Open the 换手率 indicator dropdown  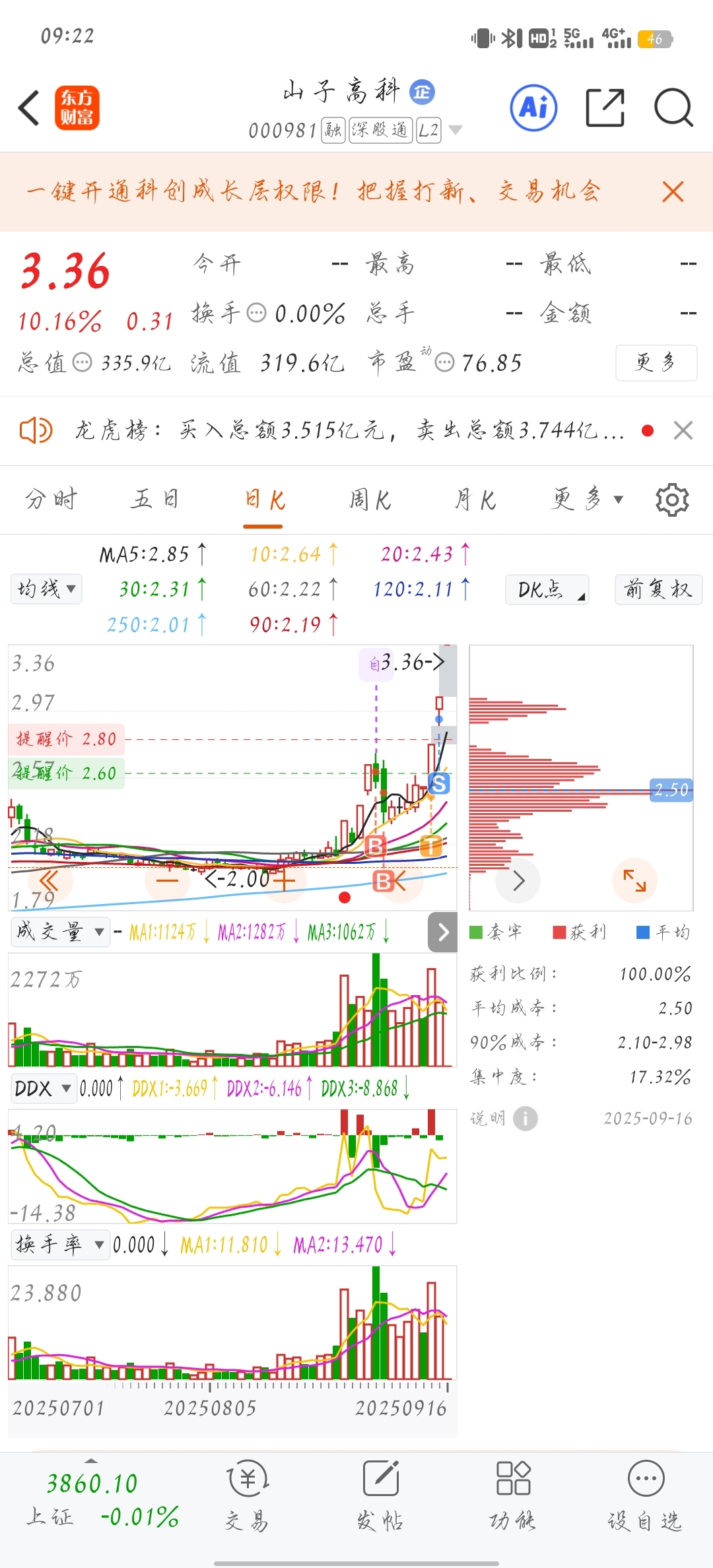(x=60, y=1245)
